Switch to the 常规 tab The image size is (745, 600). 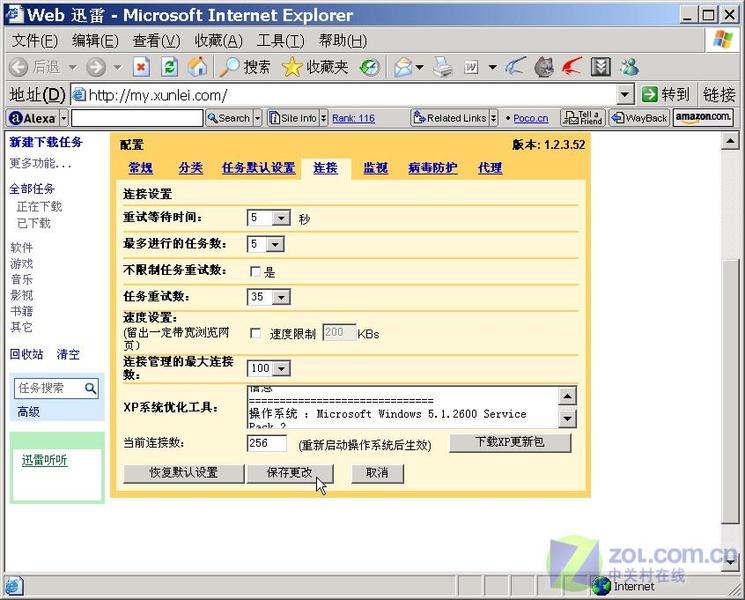tap(141, 168)
